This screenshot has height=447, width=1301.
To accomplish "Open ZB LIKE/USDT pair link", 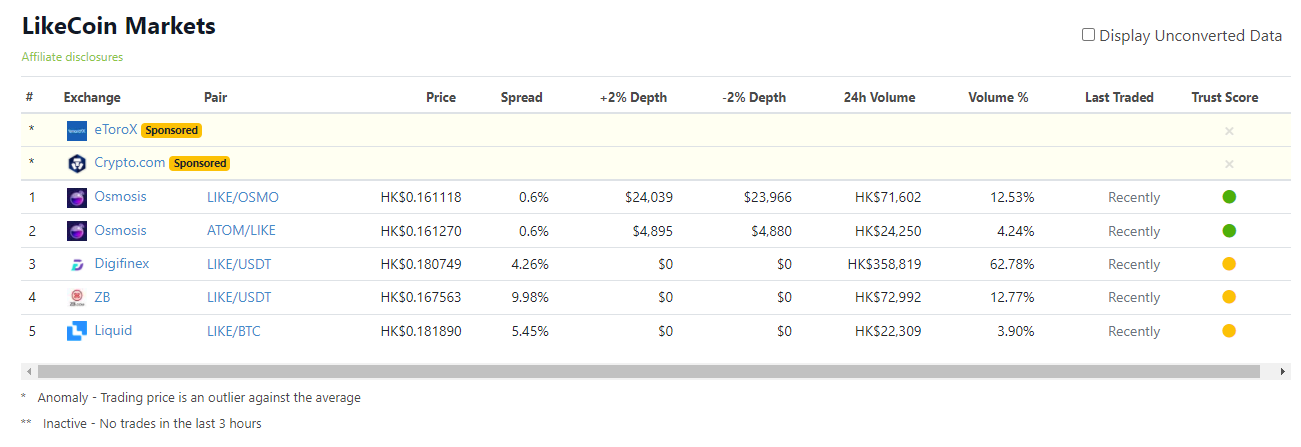I will point(239,297).
